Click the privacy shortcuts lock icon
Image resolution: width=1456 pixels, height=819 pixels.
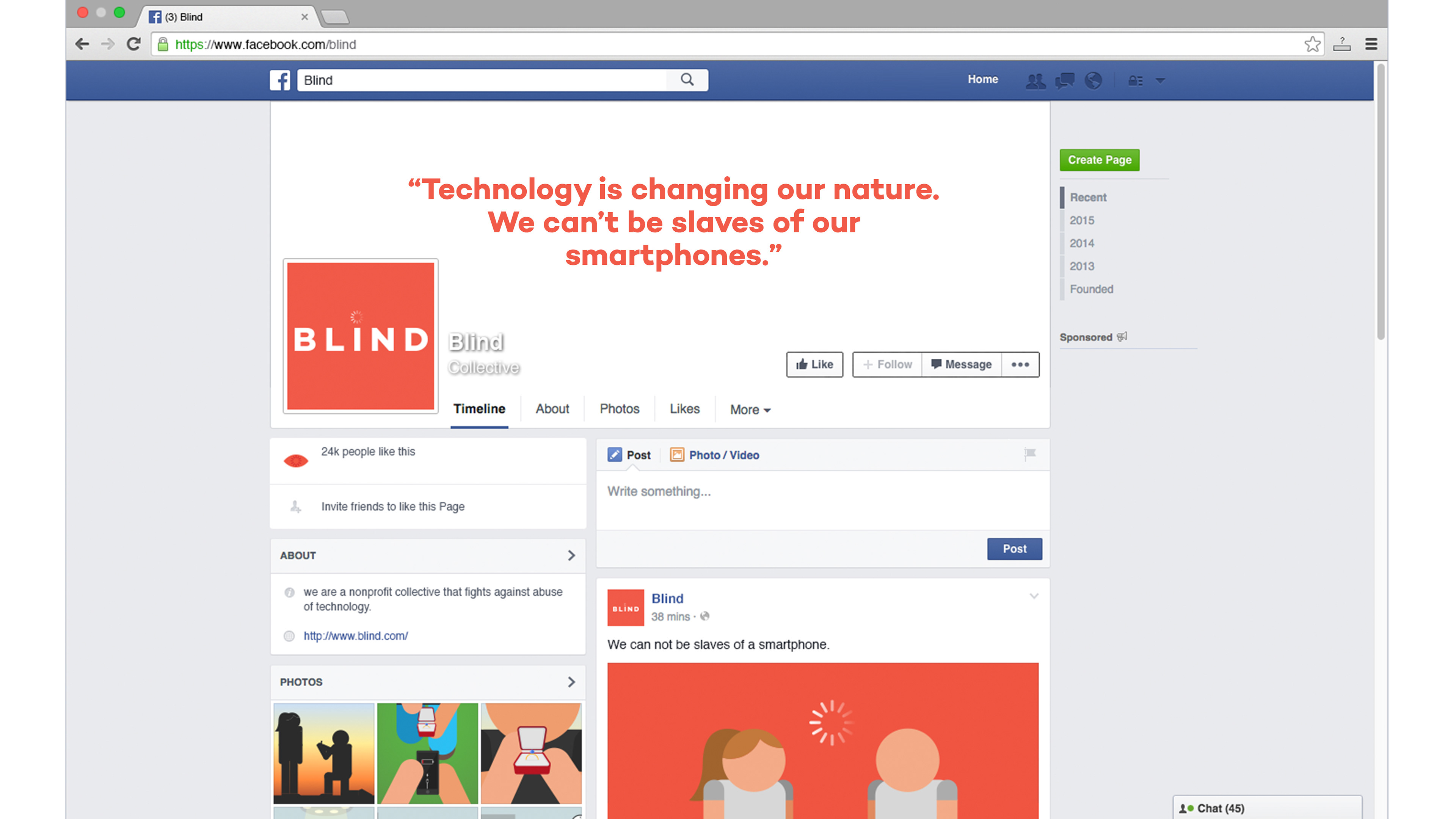[x=1136, y=81]
